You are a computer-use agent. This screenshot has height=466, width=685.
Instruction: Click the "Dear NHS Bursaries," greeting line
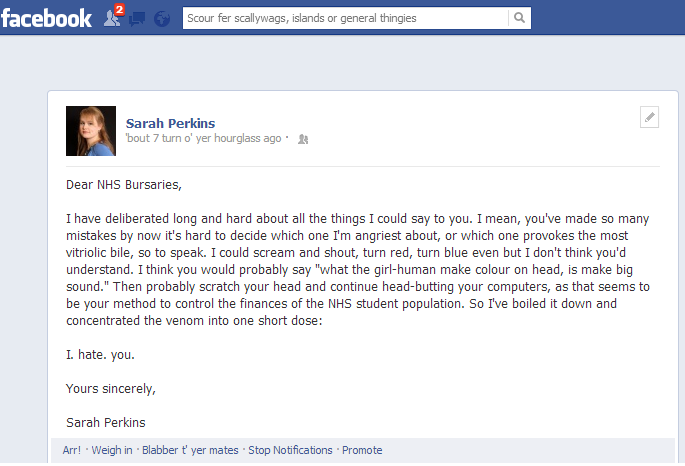(x=124, y=185)
